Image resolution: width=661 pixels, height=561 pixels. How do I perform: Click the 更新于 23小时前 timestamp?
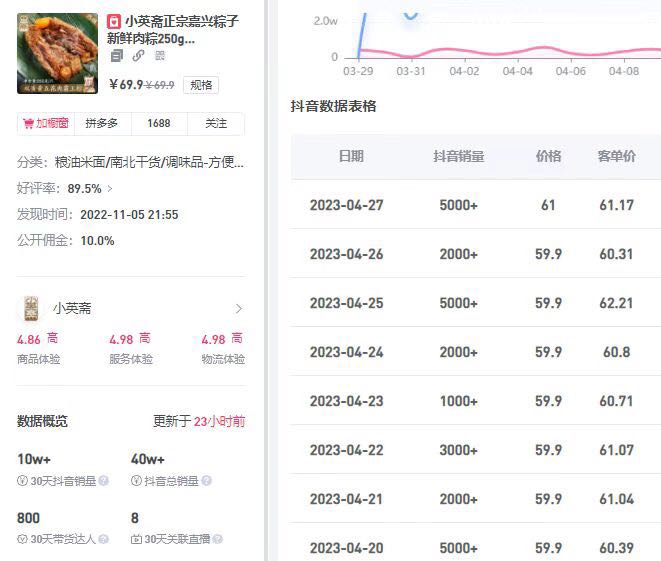[x=199, y=421]
